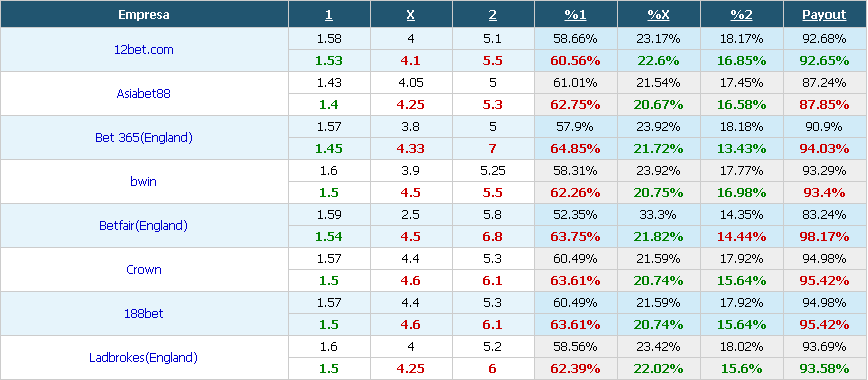868x380 pixels.
Task: Sort by the 2 column header
Action: click(493, 15)
